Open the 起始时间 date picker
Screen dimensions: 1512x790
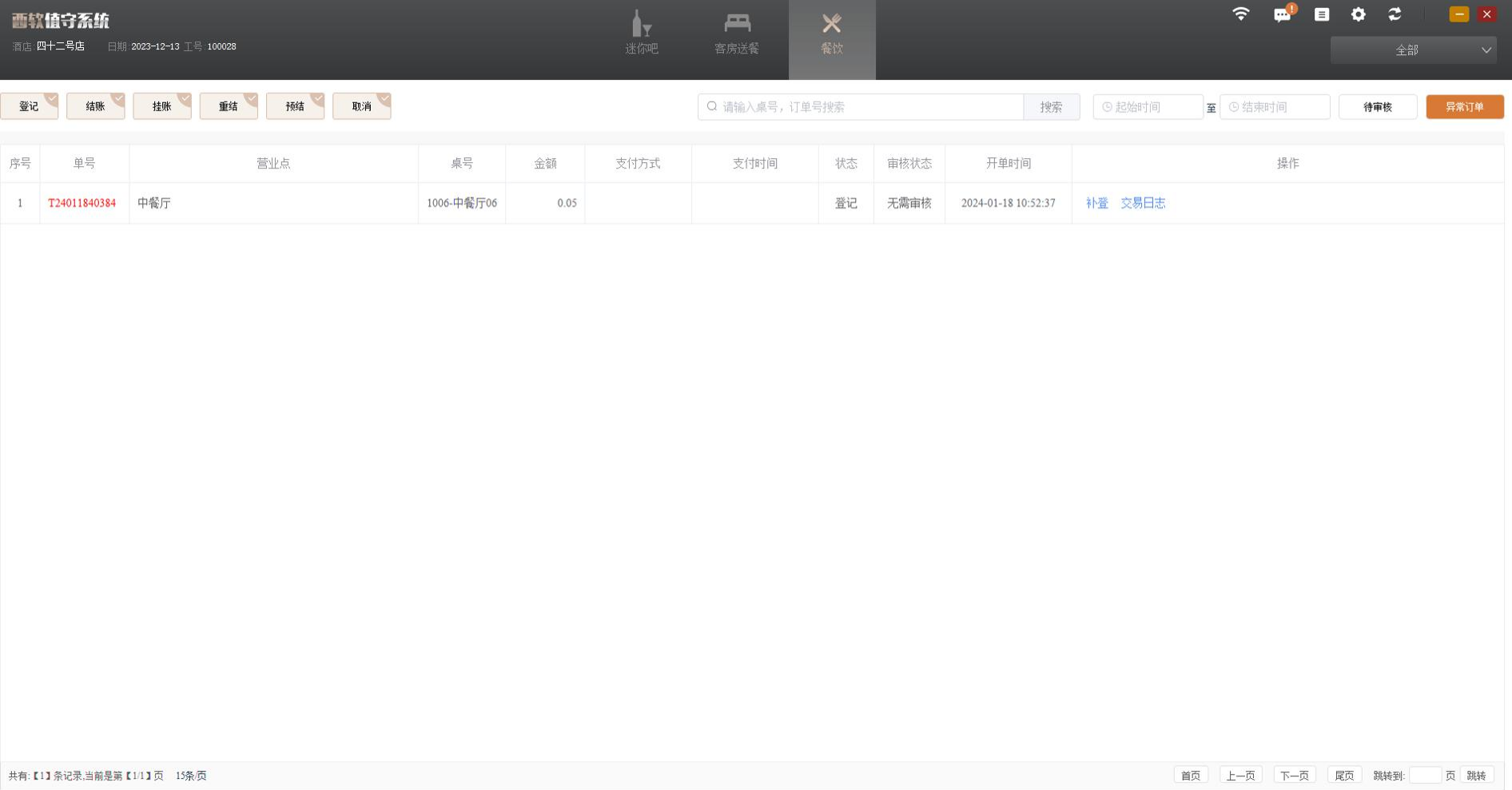(x=1148, y=107)
